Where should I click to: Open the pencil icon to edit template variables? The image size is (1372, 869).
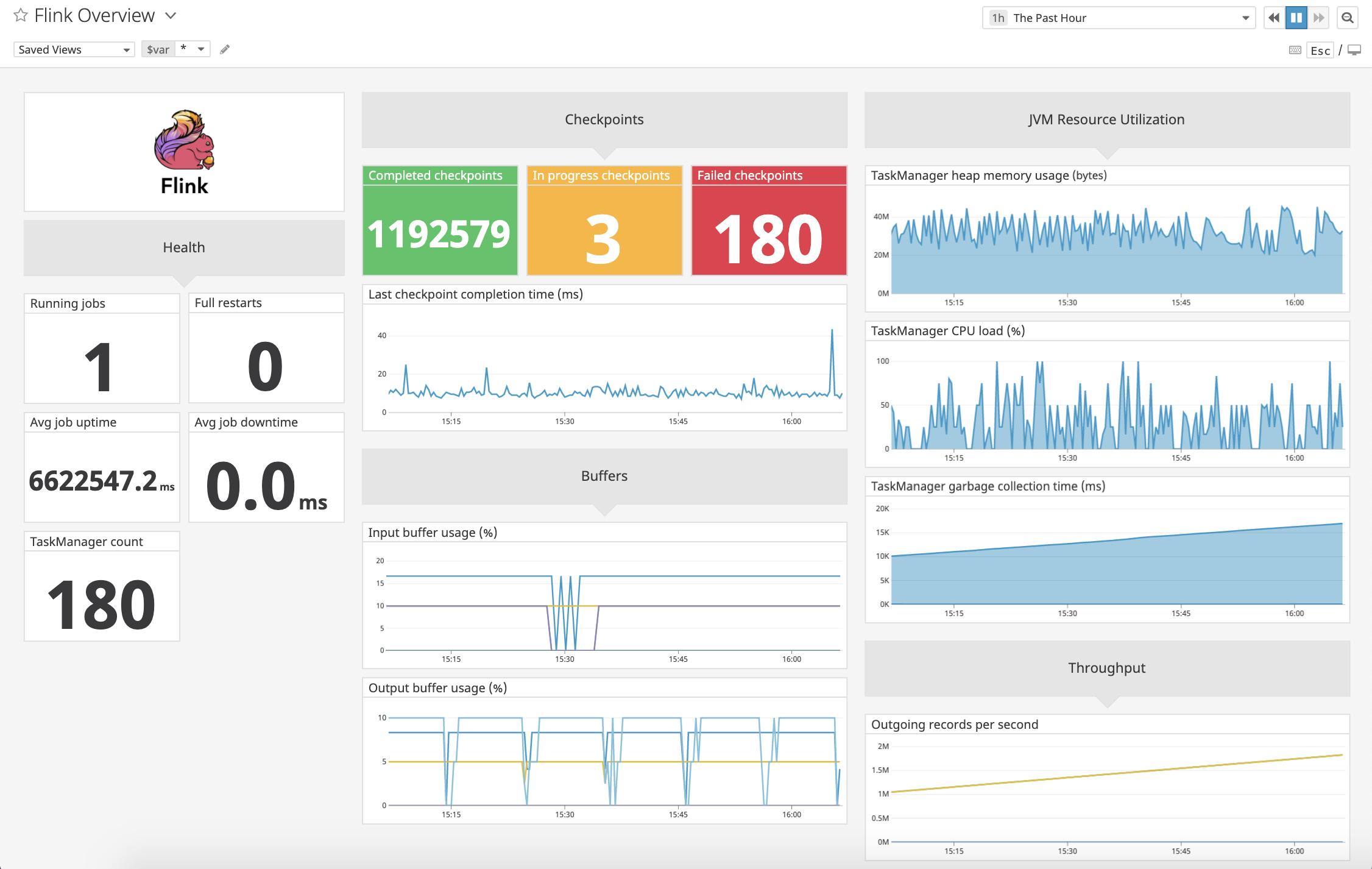tap(225, 49)
